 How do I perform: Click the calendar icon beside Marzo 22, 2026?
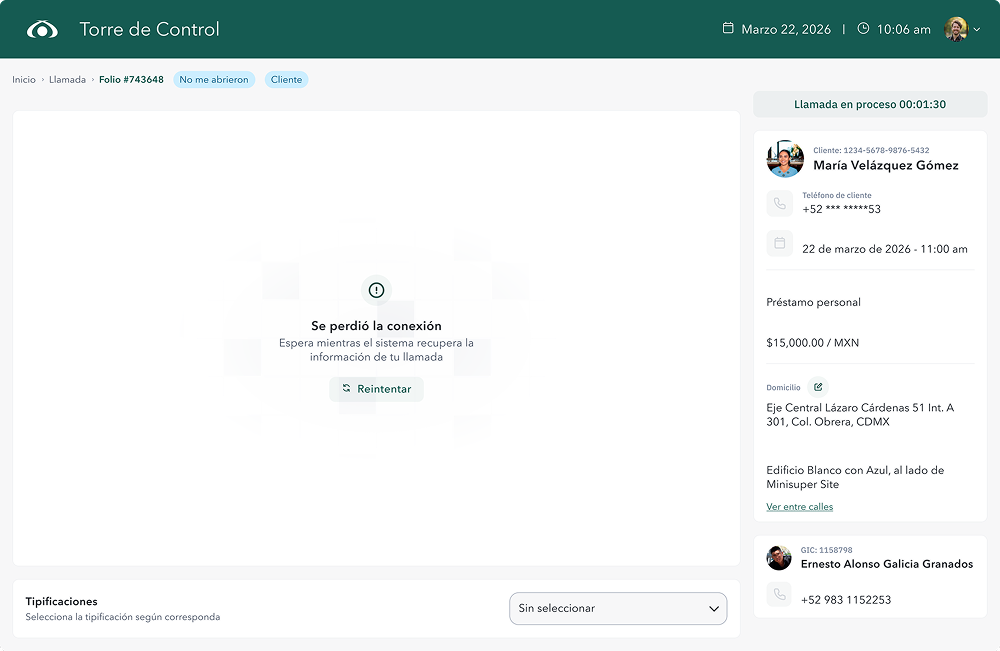click(x=728, y=28)
